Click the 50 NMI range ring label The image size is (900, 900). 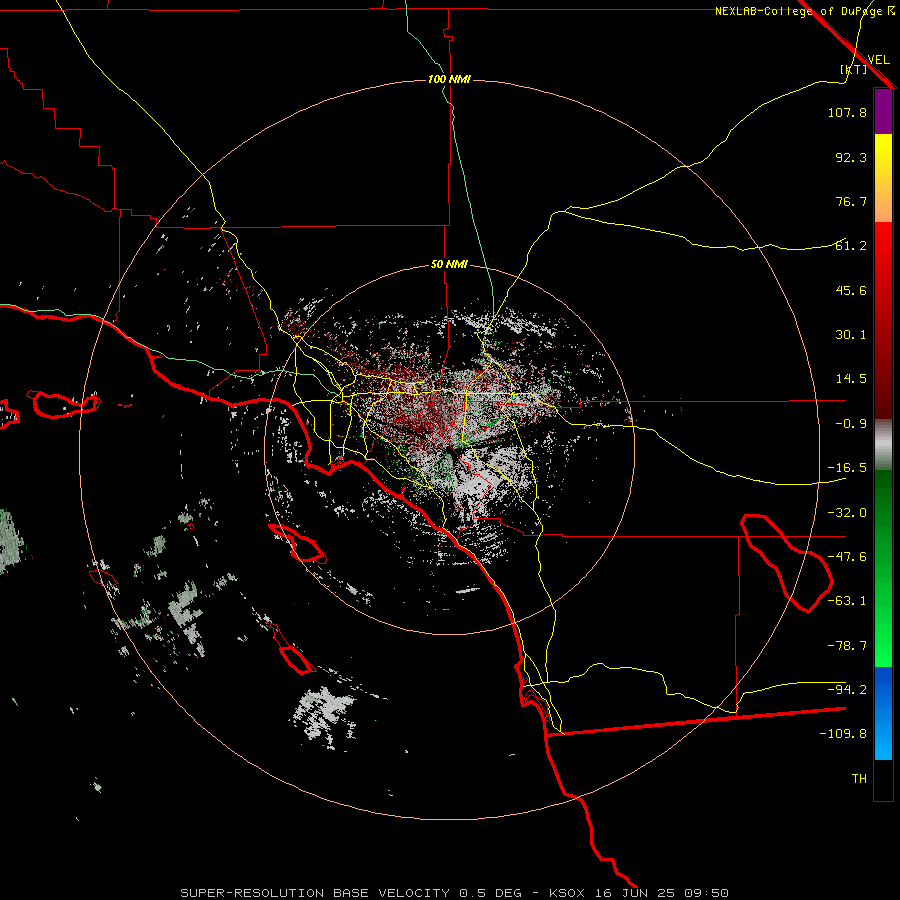tap(449, 265)
